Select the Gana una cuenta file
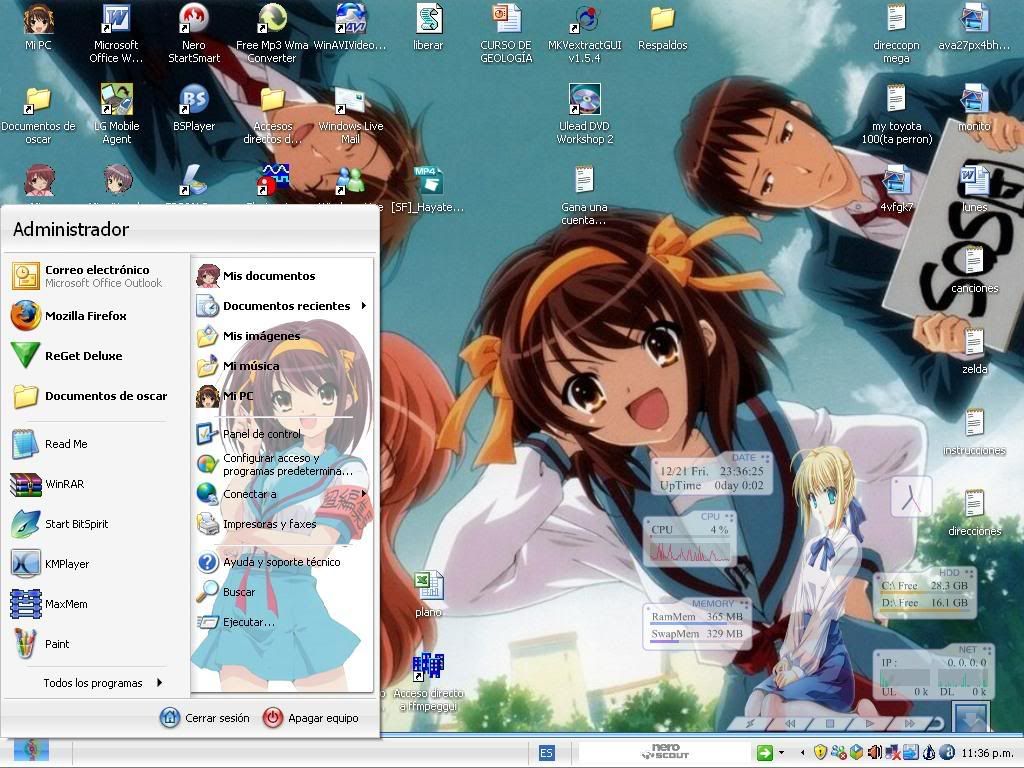 584,195
